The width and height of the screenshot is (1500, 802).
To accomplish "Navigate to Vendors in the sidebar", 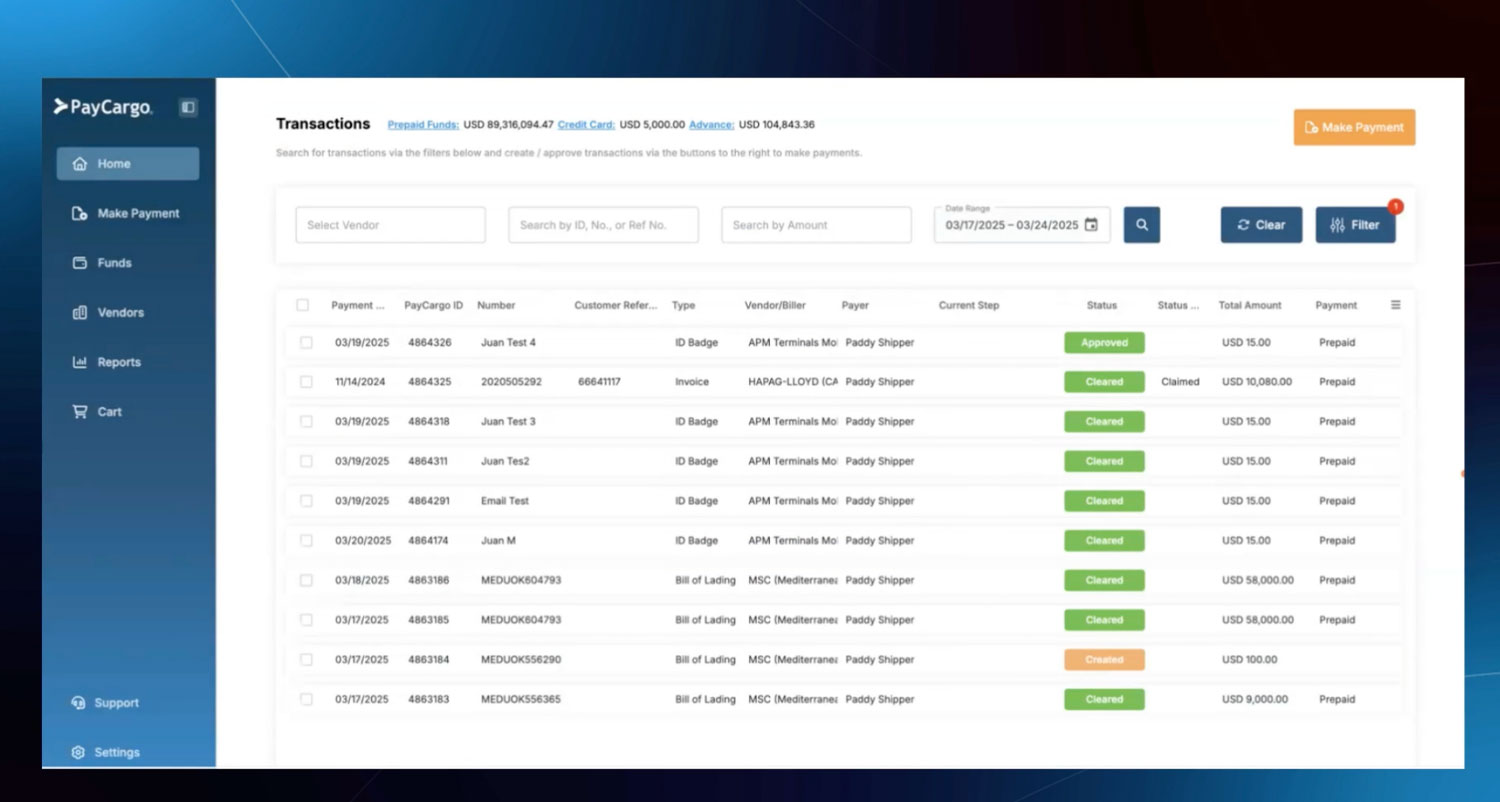I will coord(120,313).
